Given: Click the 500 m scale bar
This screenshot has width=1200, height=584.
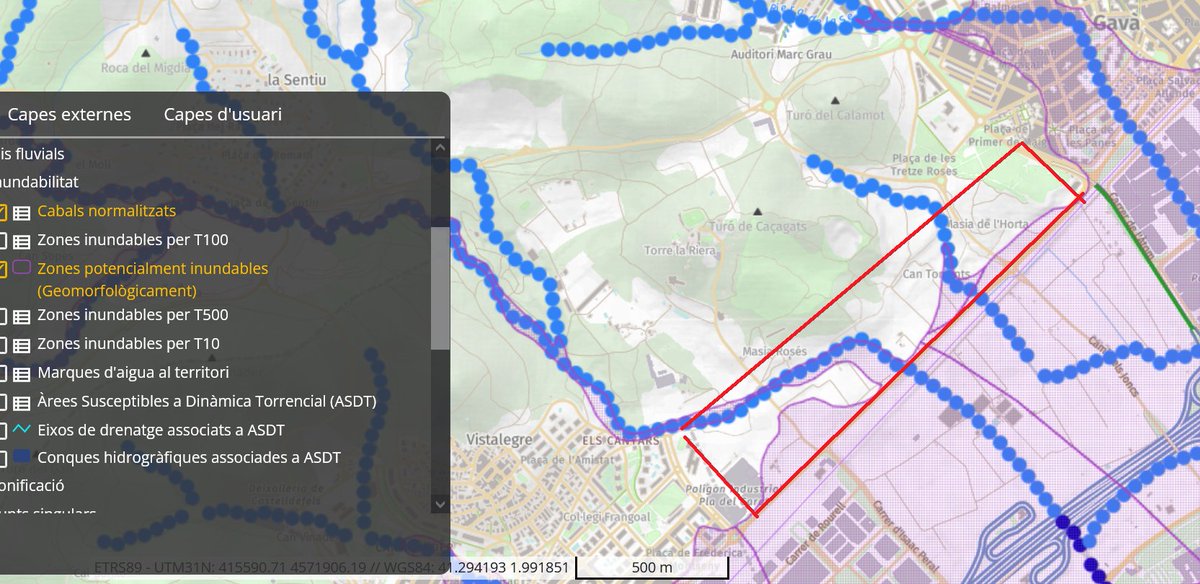Looking at the screenshot, I should pos(652,568).
